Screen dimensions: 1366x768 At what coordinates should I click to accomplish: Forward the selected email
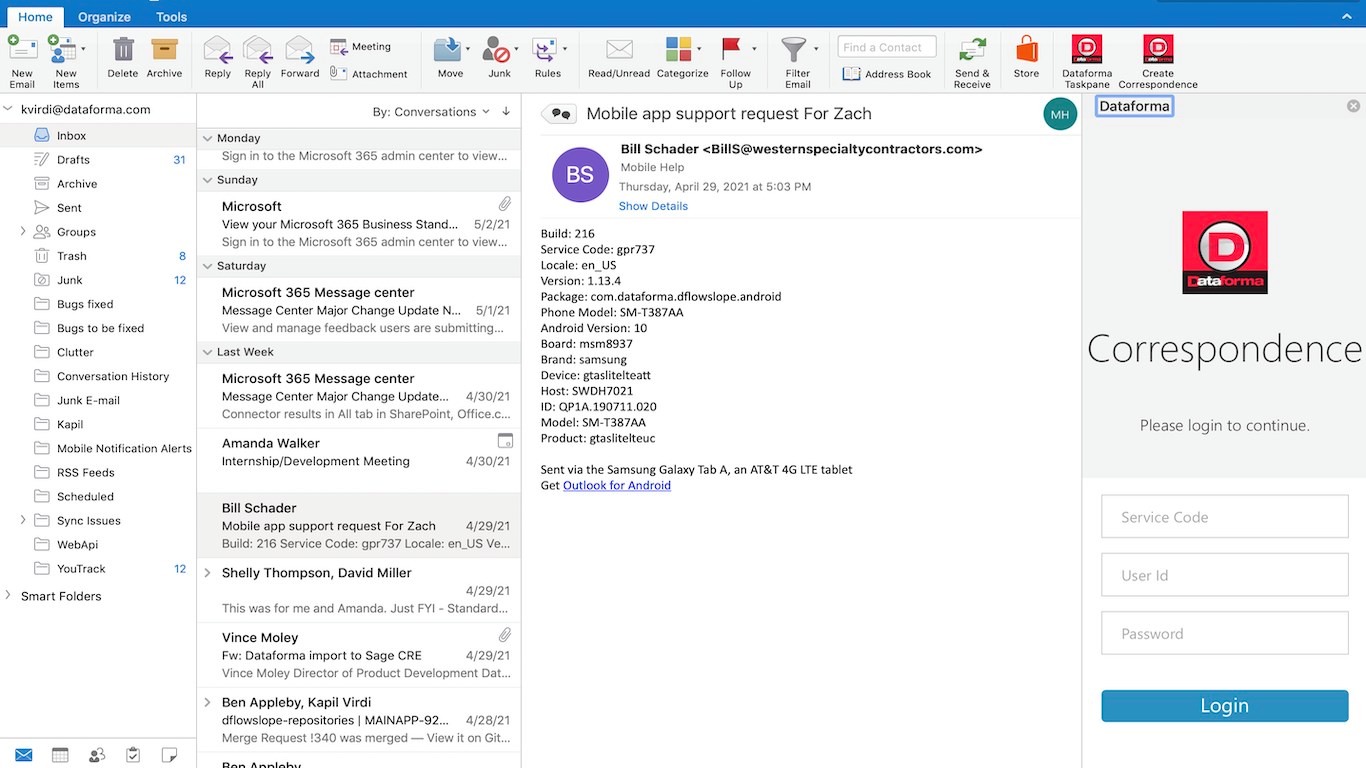click(x=300, y=58)
